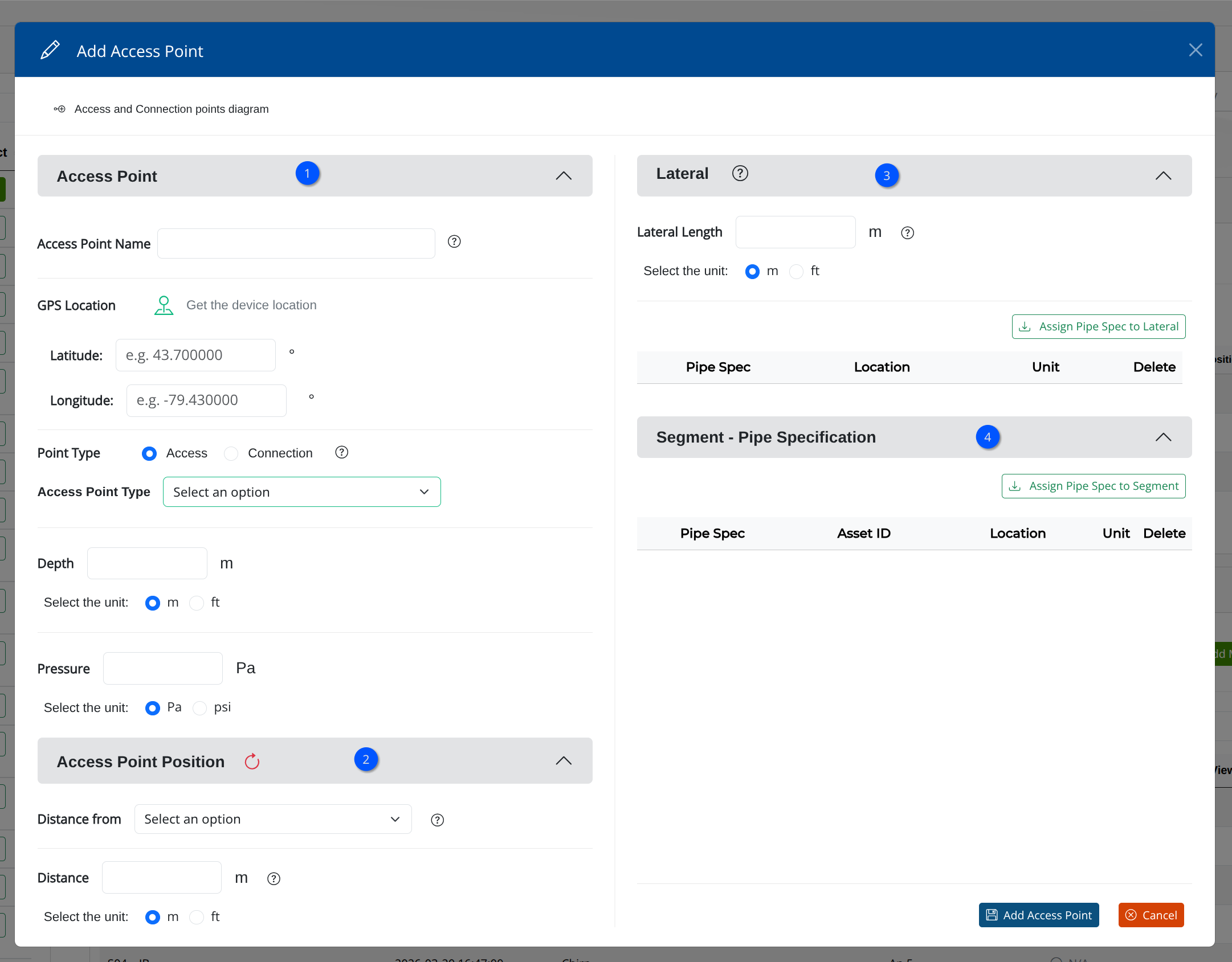Viewport: 1232px width, 962px height.
Task: Select ft as Lateral Length unit
Action: click(x=796, y=272)
